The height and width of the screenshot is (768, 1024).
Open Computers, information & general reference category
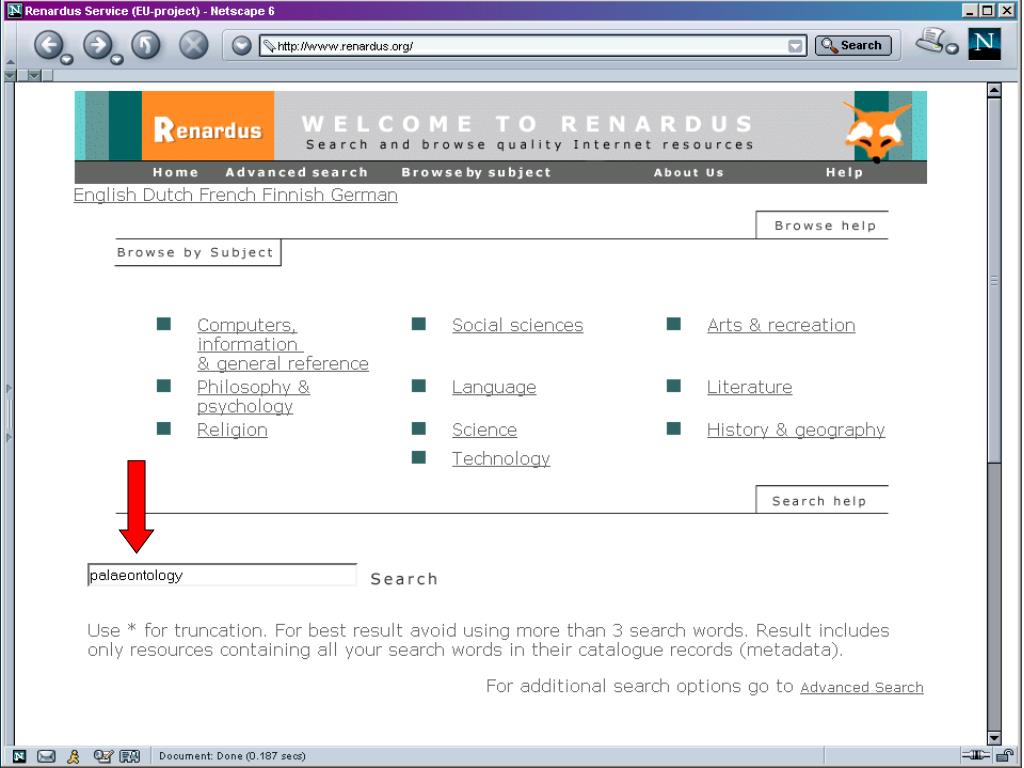(283, 344)
